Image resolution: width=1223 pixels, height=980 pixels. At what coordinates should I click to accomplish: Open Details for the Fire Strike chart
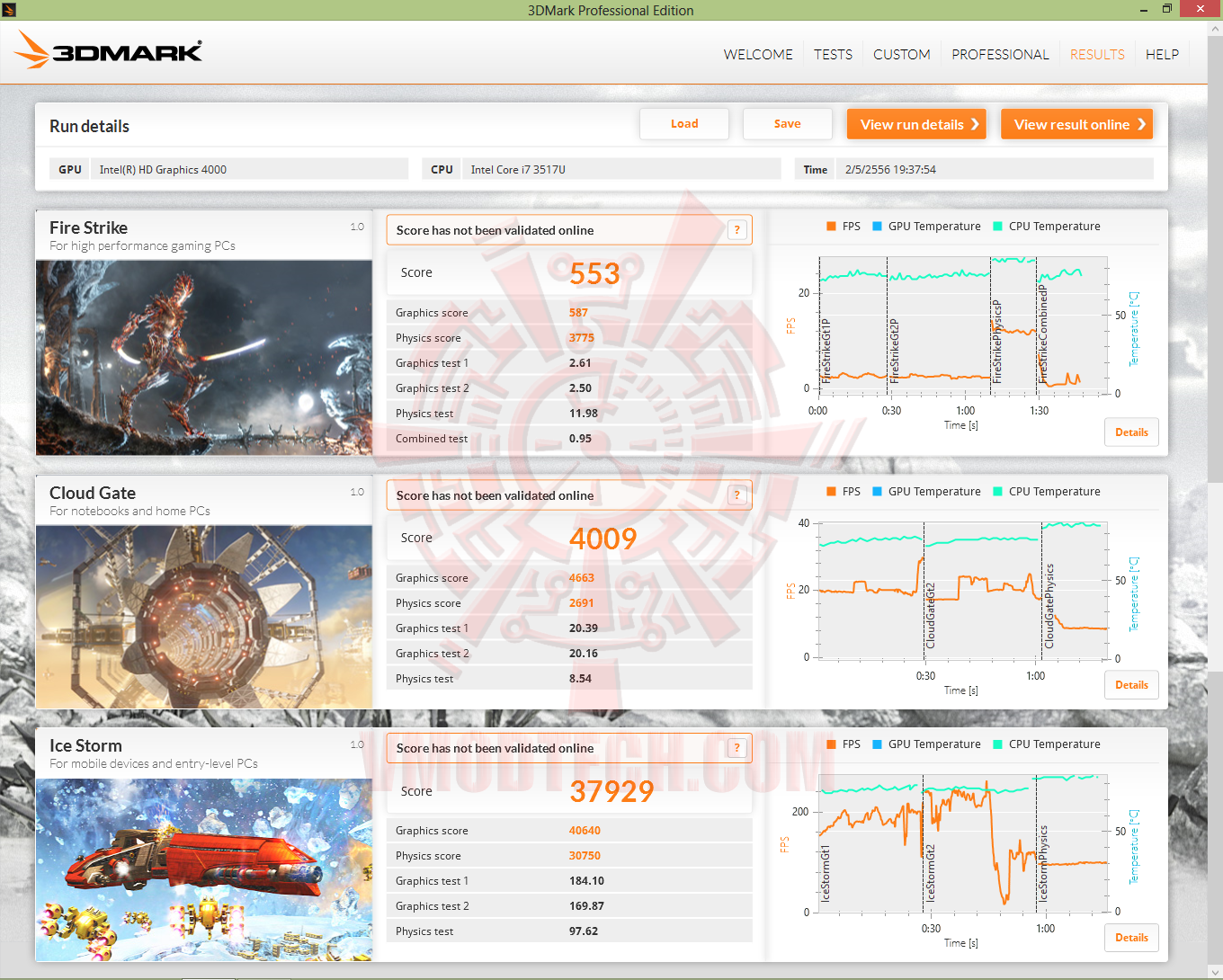1131,432
